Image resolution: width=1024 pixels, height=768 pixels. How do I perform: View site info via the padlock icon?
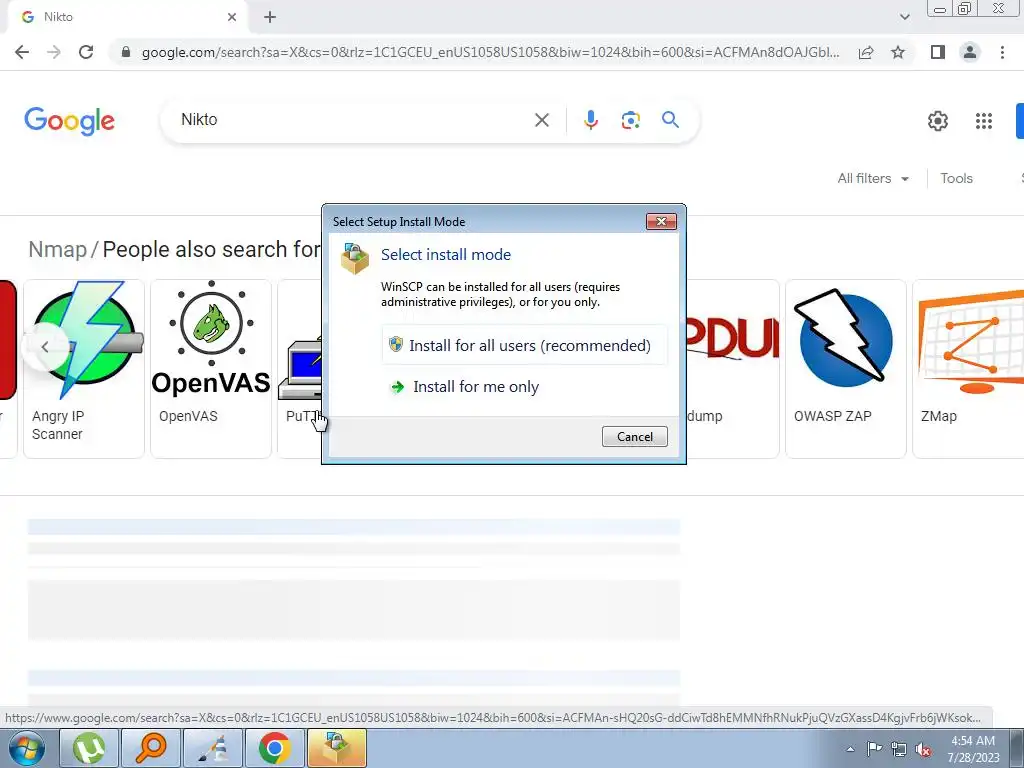126,52
